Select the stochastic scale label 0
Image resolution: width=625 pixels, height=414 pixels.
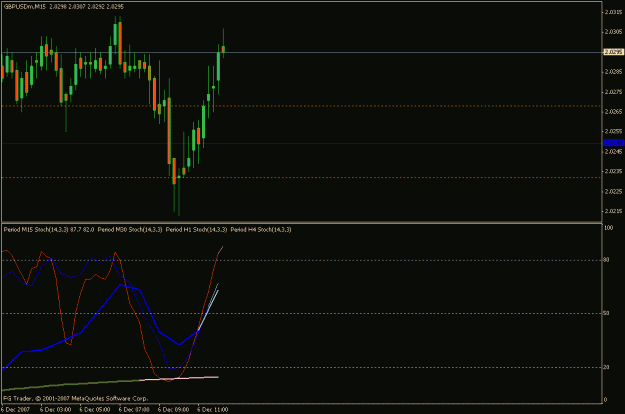point(605,400)
